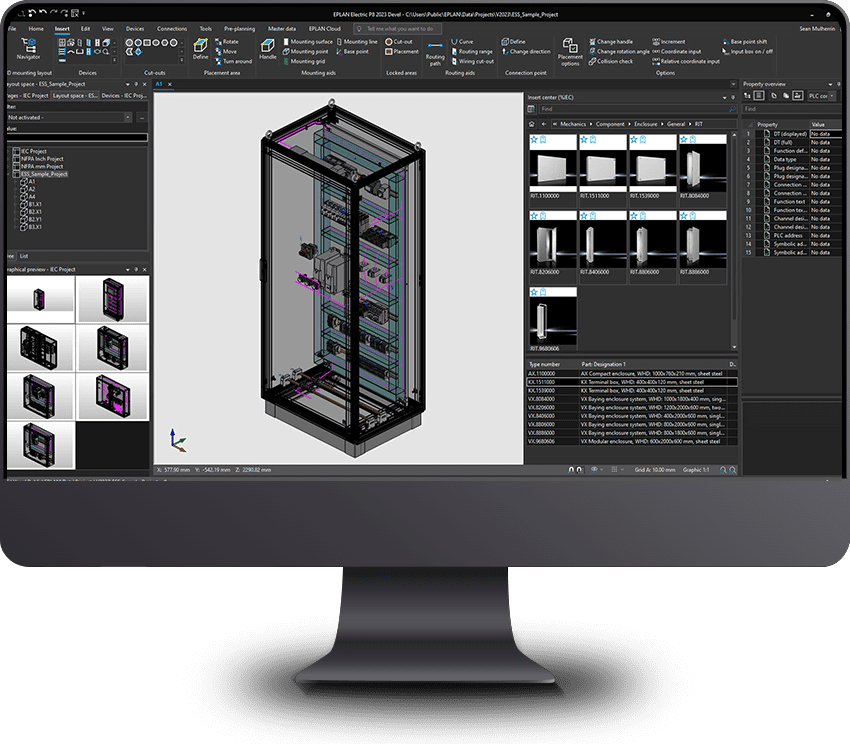The height and width of the screenshot is (744, 850).
Task: Select row VX.9680606 Modular enclosure
Action: (632, 441)
